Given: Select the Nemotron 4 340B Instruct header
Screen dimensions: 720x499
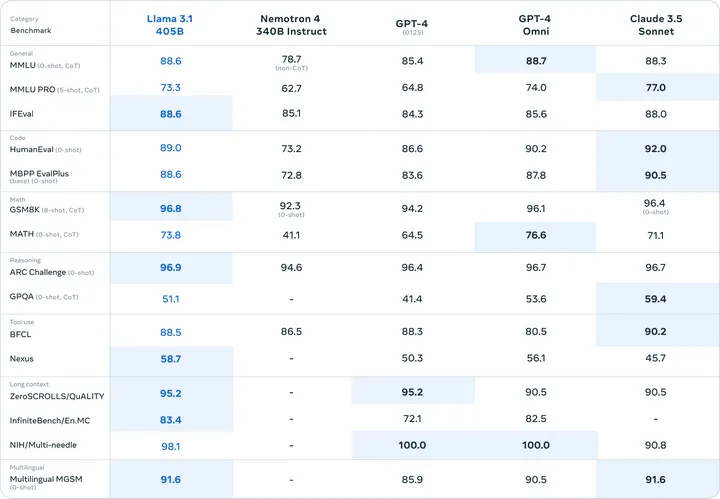Looking at the screenshot, I should coord(292,25).
